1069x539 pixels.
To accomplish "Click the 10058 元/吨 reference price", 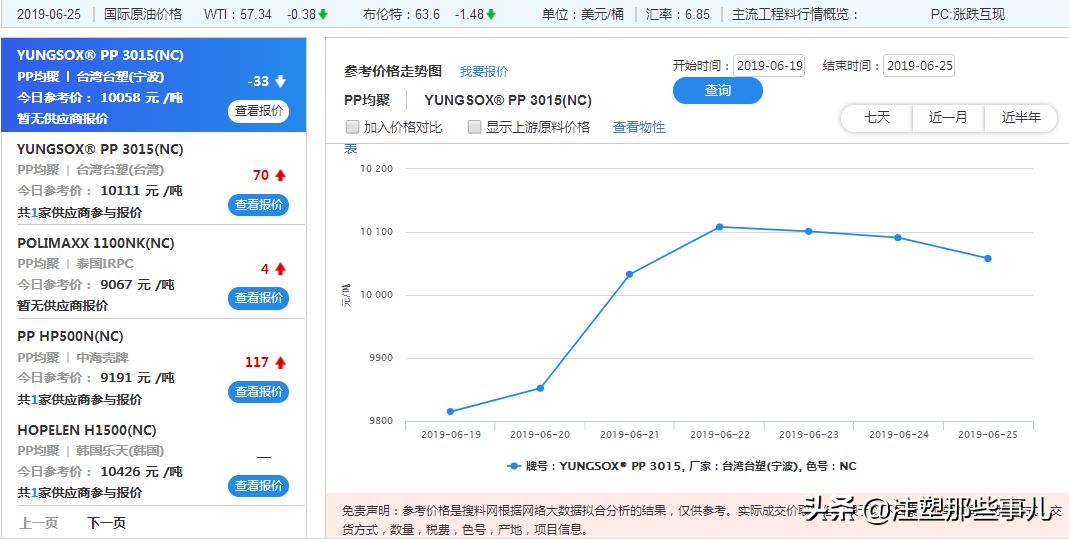I will 141,97.
